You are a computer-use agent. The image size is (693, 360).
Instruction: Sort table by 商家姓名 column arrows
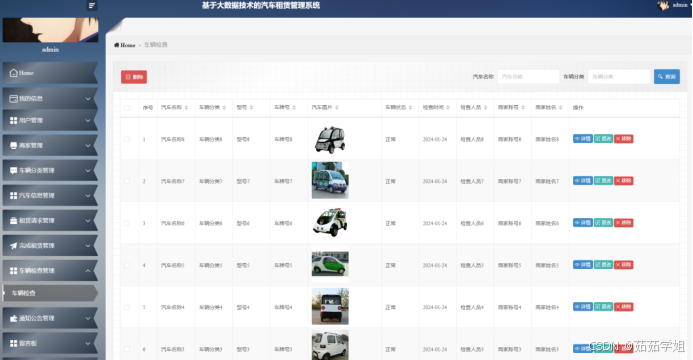click(560, 108)
